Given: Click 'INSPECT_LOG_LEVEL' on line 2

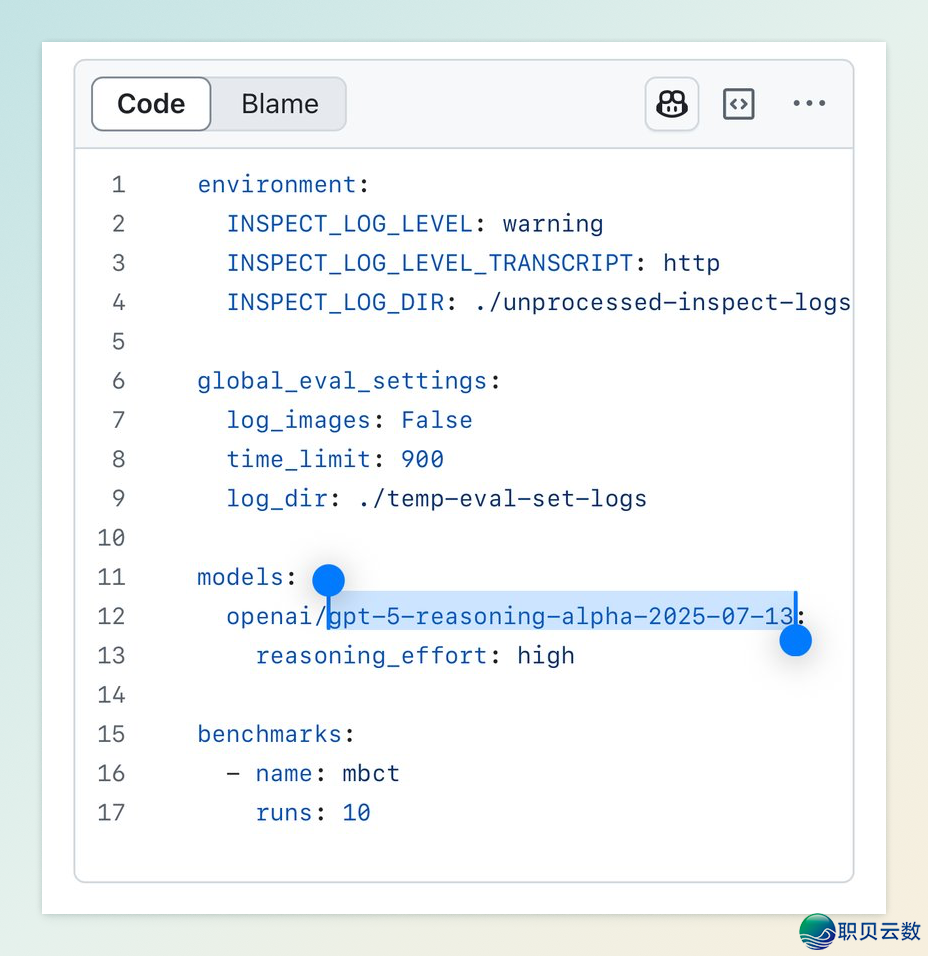Looking at the screenshot, I should (x=349, y=224).
